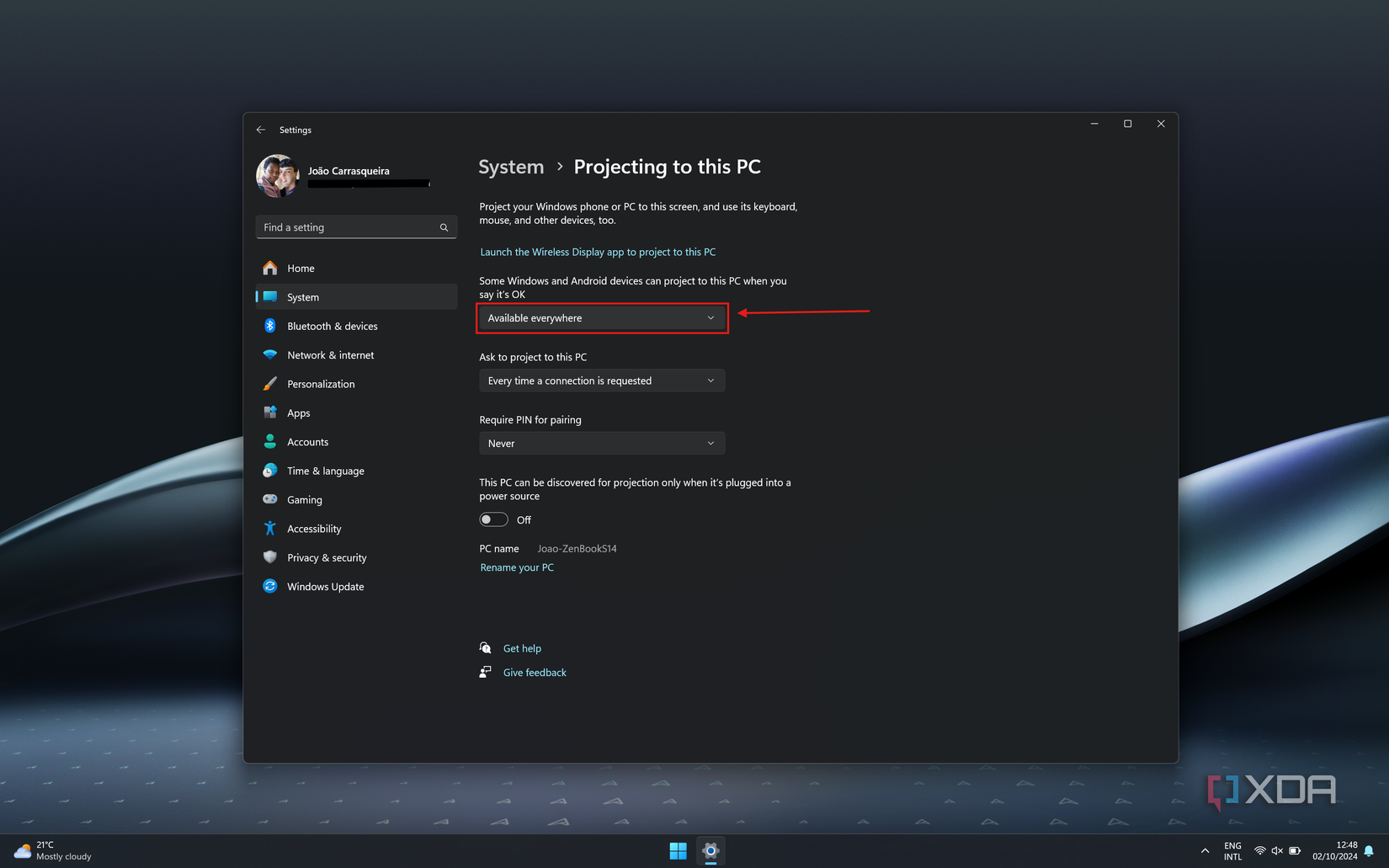Click the Give feedback person icon
Viewport: 1389px width, 868px height.
(x=485, y=672)
